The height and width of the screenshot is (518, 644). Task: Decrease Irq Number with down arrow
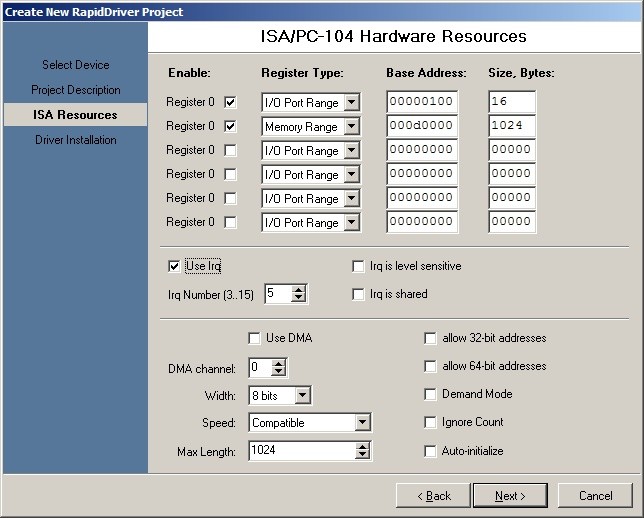[x=299, y=298]
